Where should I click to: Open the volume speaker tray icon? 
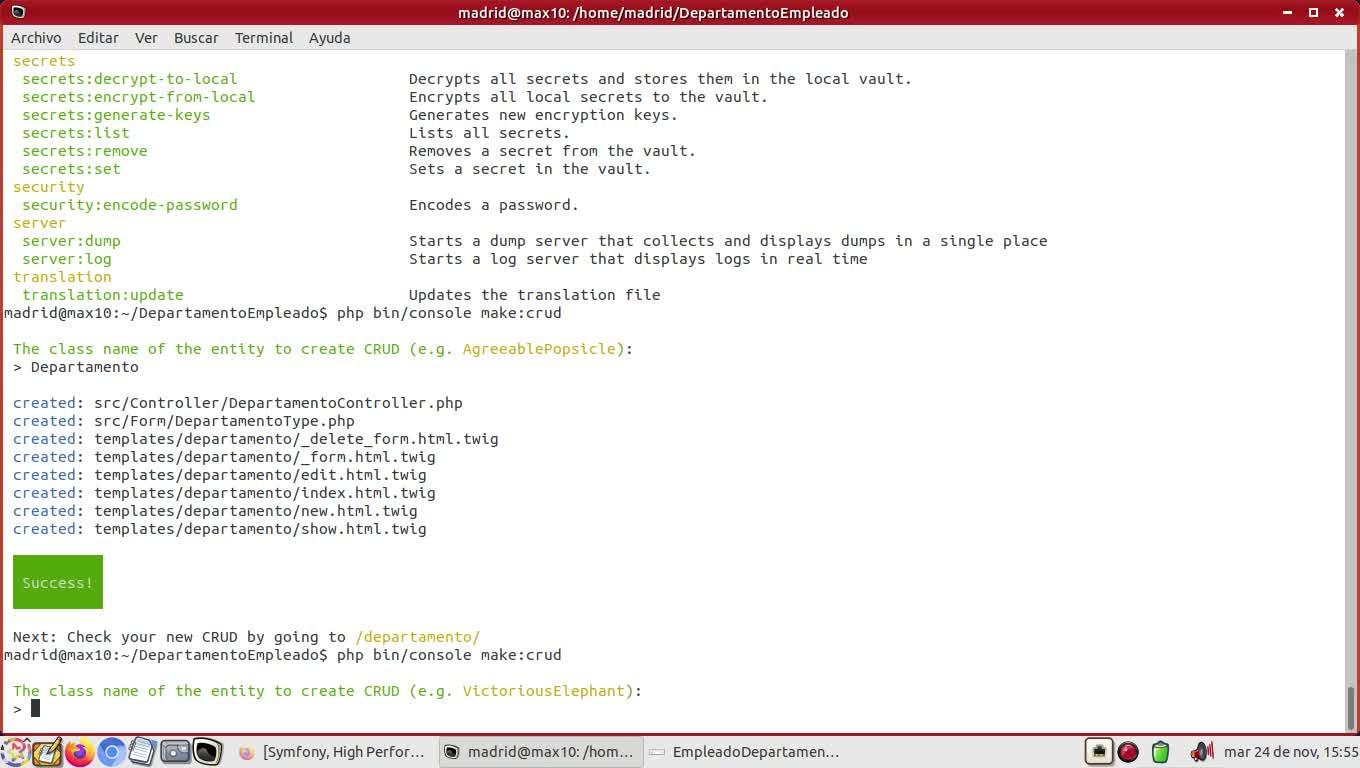[x=1201, y=752]
